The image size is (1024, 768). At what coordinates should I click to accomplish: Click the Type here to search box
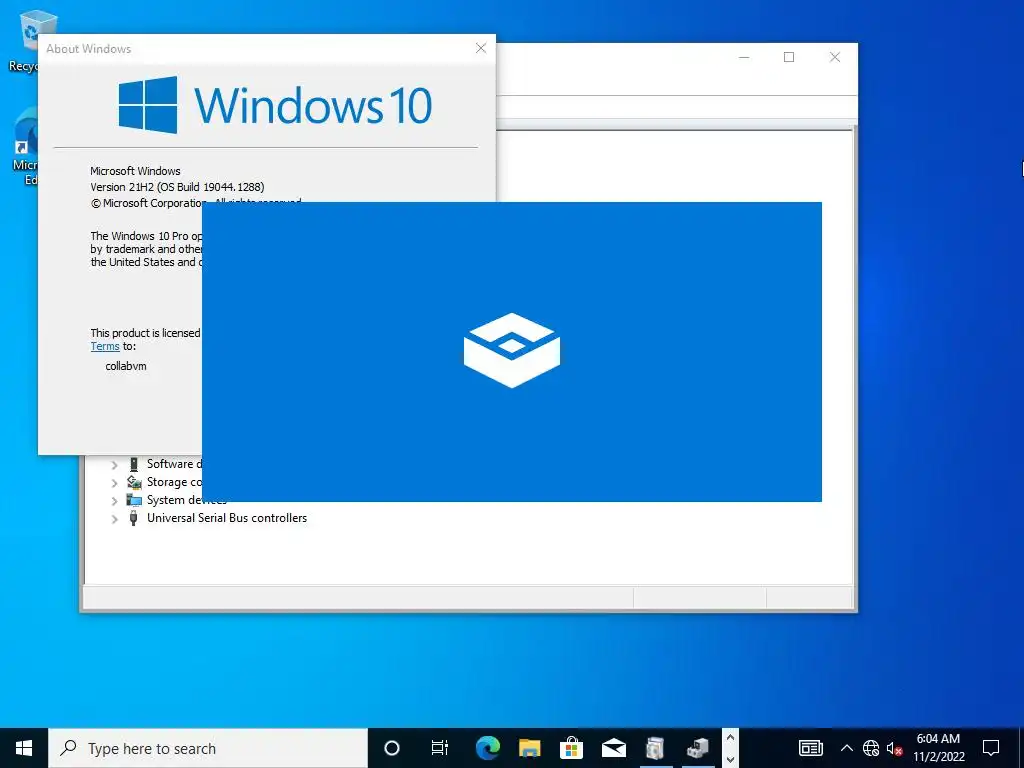pos(208,748)
